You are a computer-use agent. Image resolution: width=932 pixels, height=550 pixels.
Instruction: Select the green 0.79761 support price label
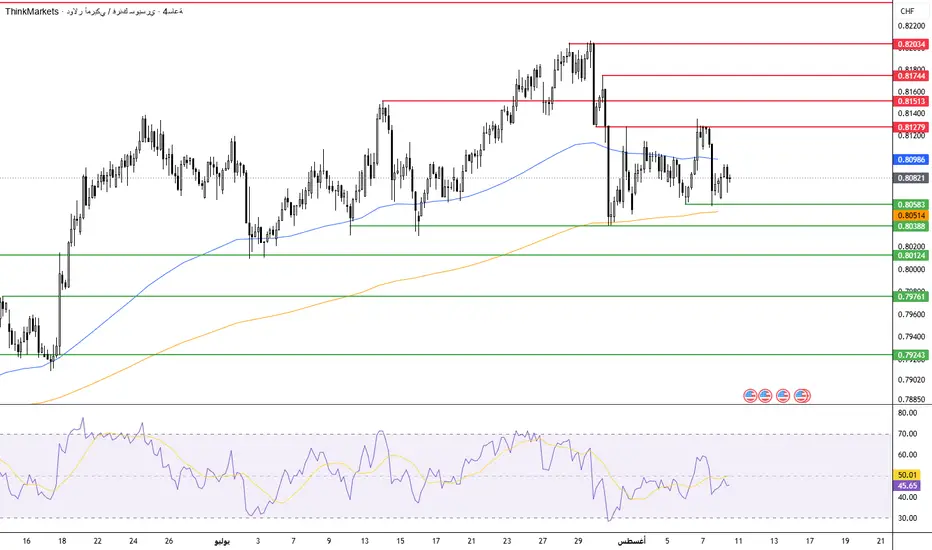pos(911,297)
